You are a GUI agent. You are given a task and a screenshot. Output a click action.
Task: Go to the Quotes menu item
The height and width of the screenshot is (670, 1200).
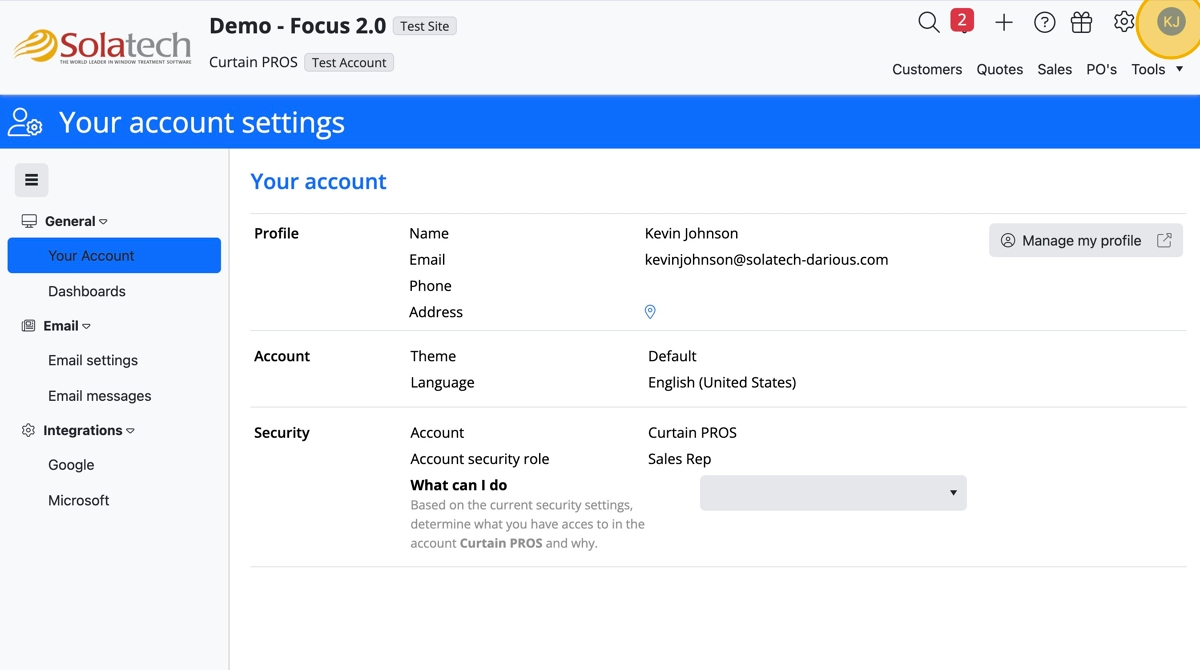[x=999, y=69]
